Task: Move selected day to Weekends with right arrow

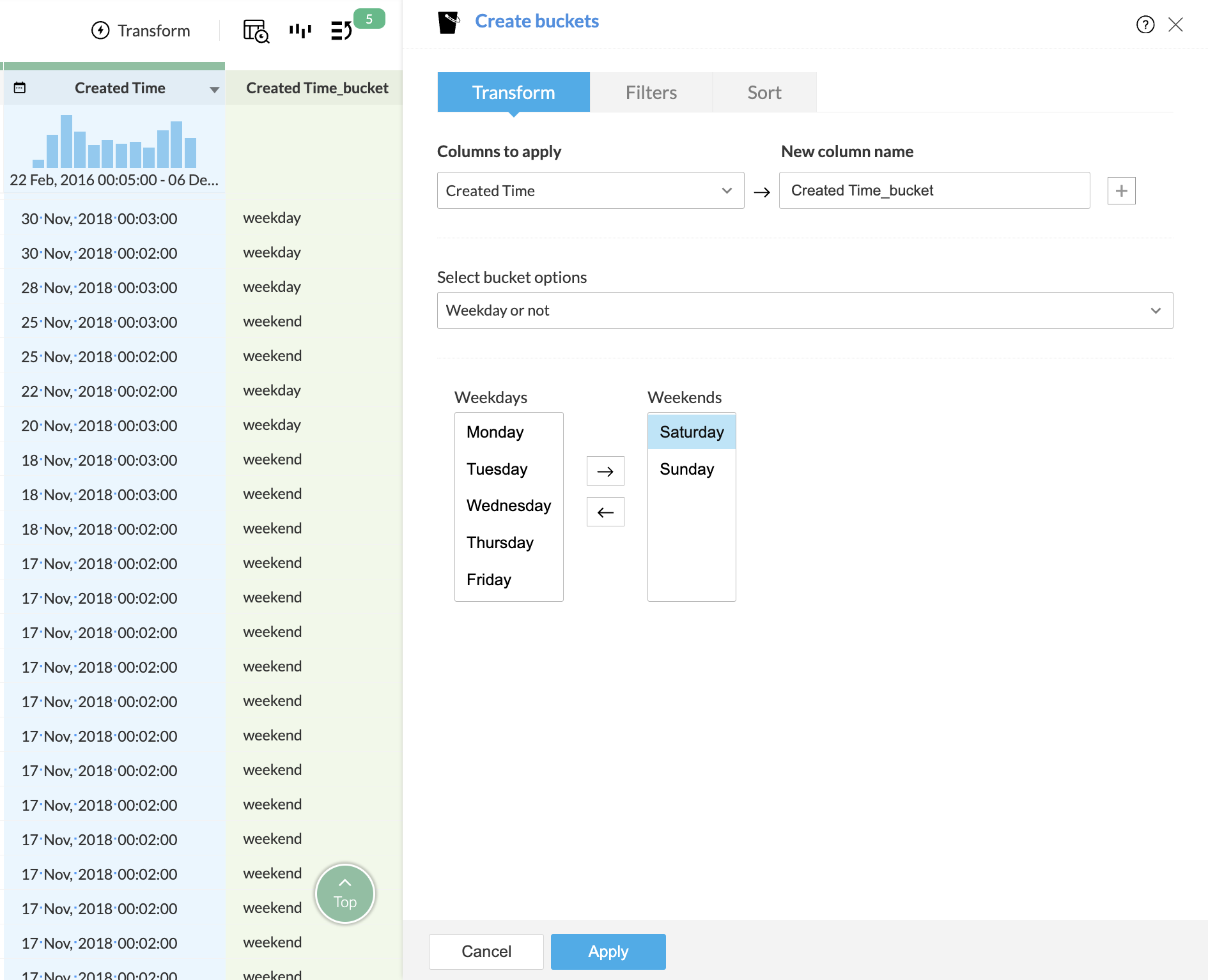Action: coord(605,471)
